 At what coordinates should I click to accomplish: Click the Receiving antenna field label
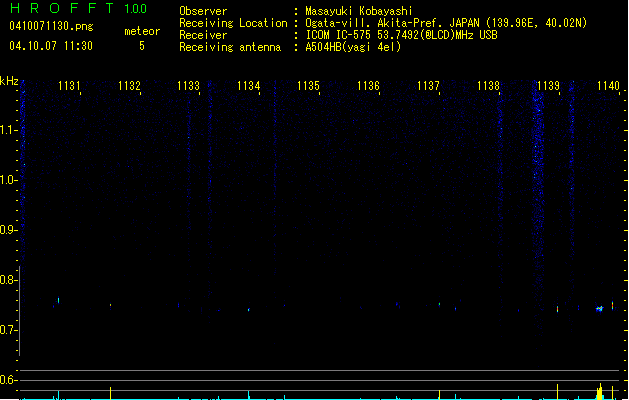pyautogui.click(x=230, y=47)
